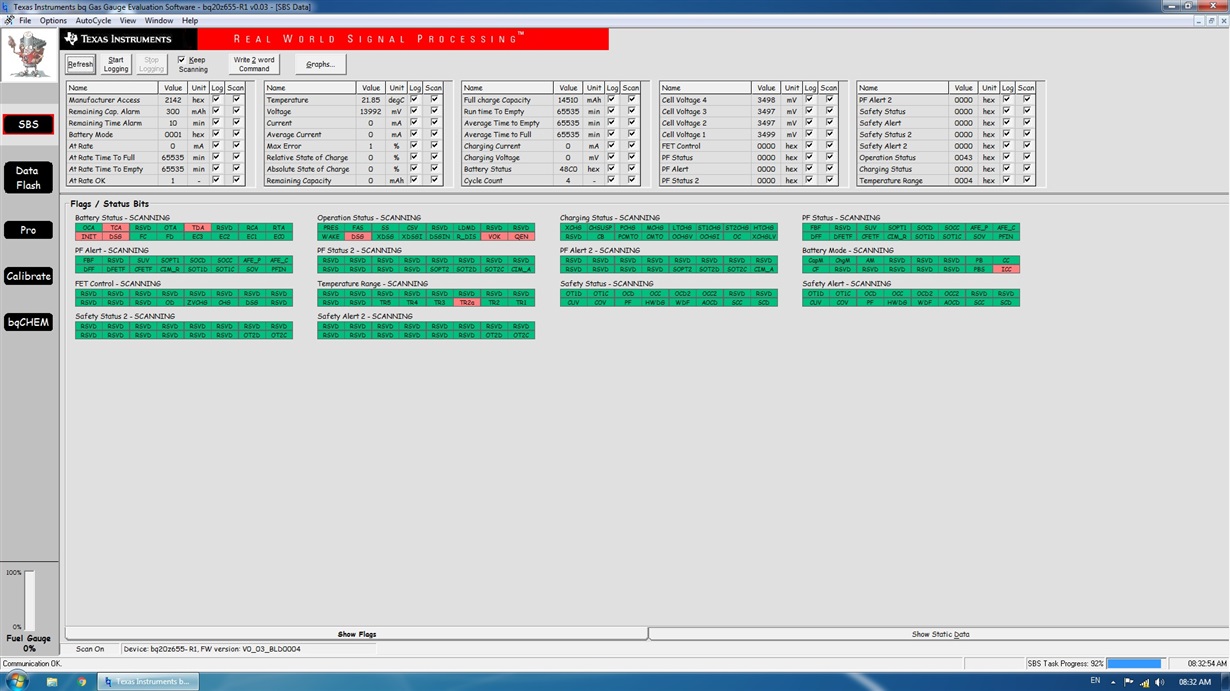Click the red TCA flag in Battery Status

point(116,228)
